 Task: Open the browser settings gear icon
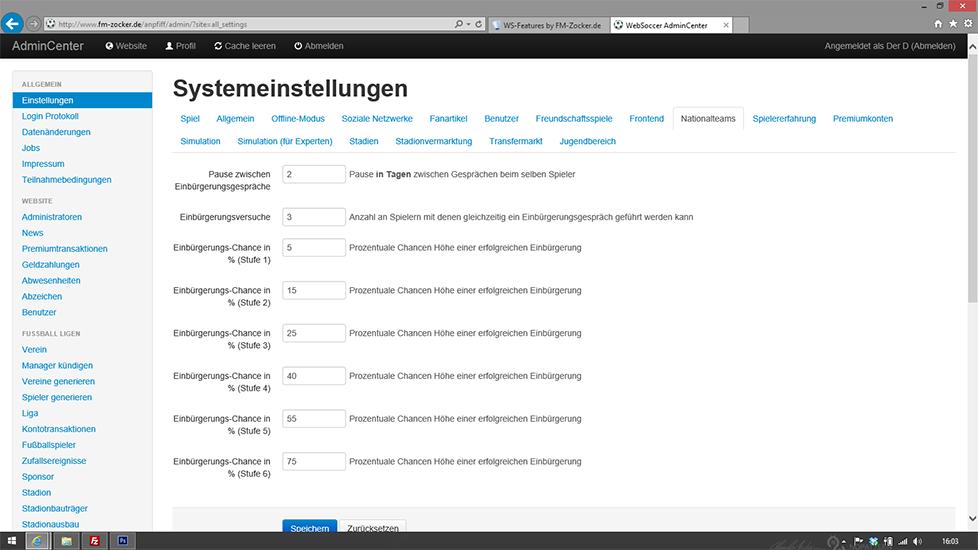(x=966, y=23)
